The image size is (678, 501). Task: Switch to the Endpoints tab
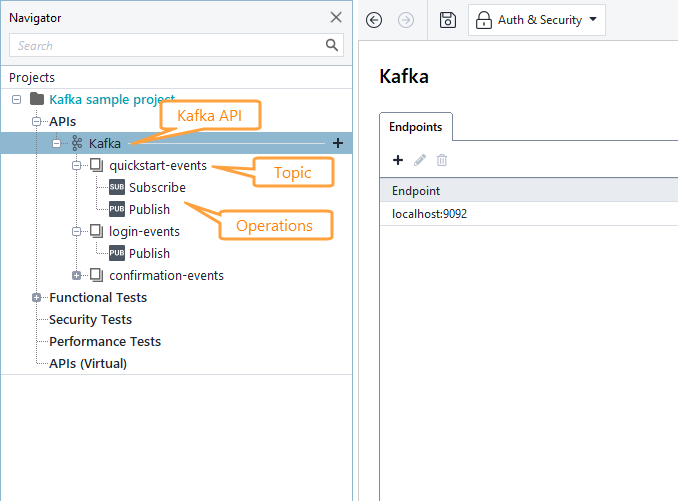416,127
